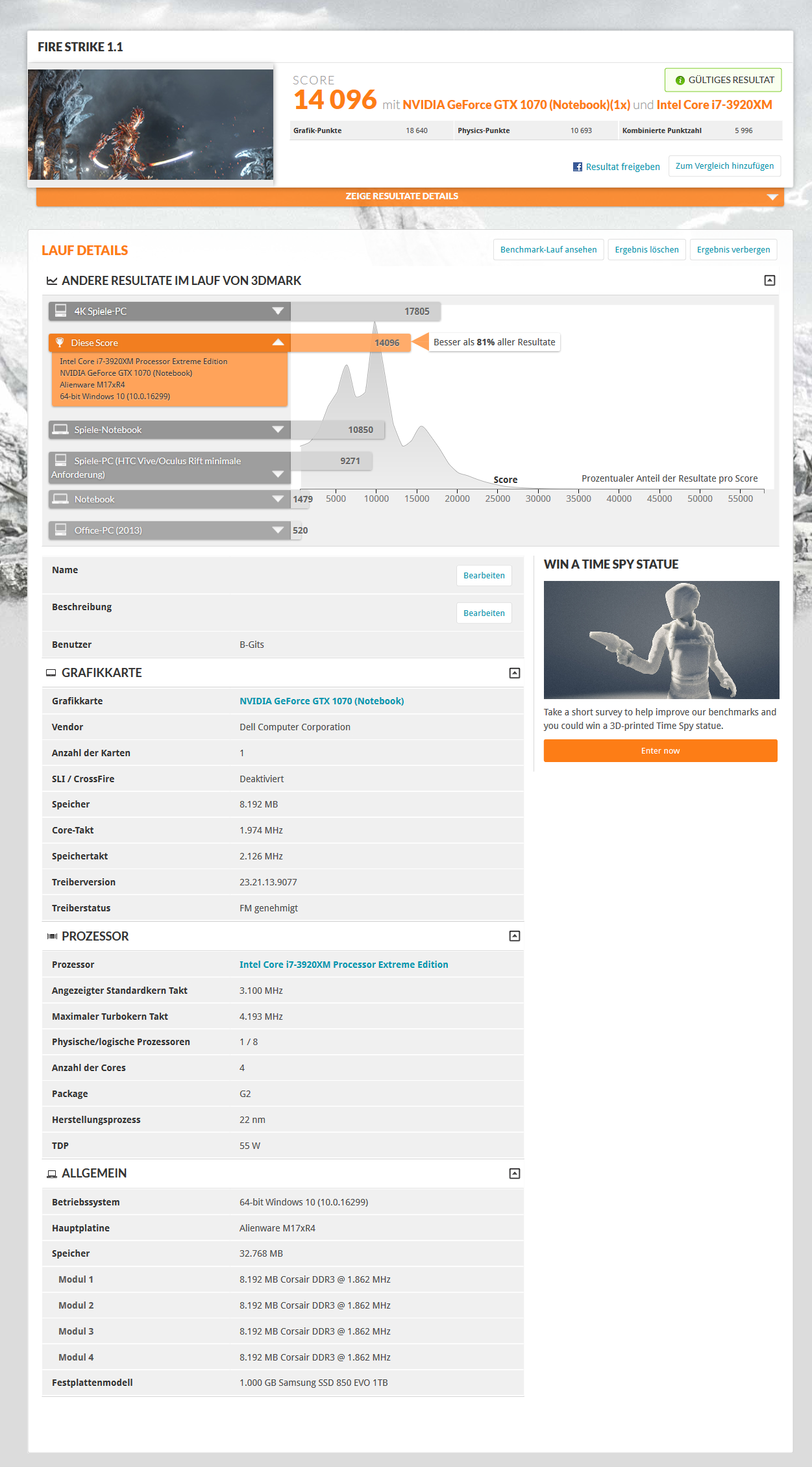Click the Dell Computer Corporation vendor value
The height and width of the screenshot is (1467, 812).
(x=295, y=727)
